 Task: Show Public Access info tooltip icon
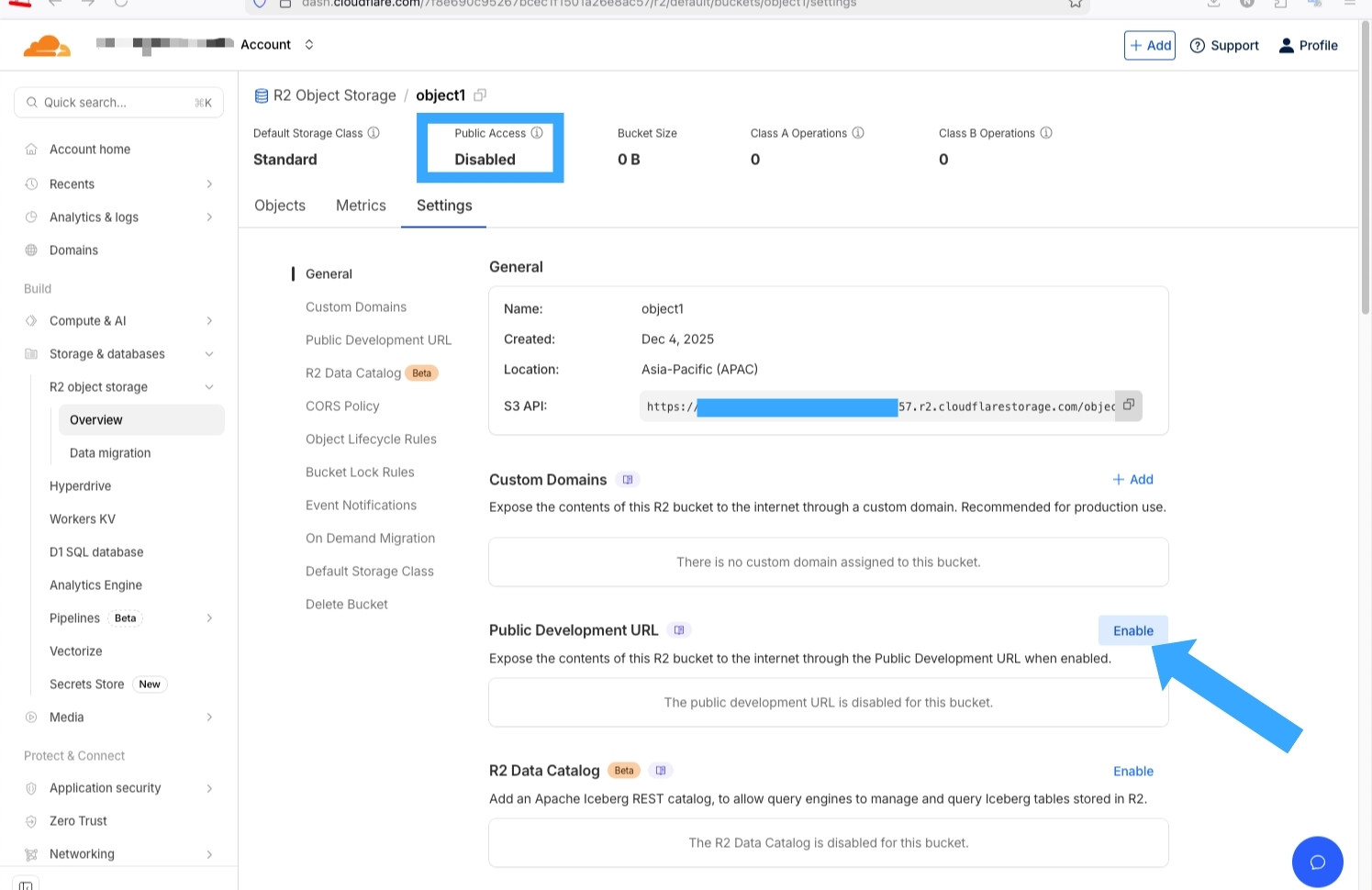537,133
